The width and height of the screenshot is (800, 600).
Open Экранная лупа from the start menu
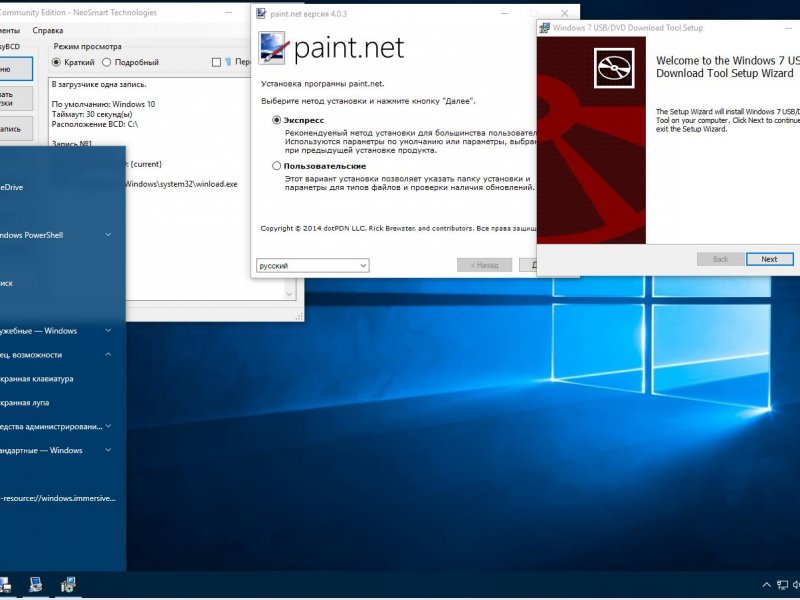point(24,403)
